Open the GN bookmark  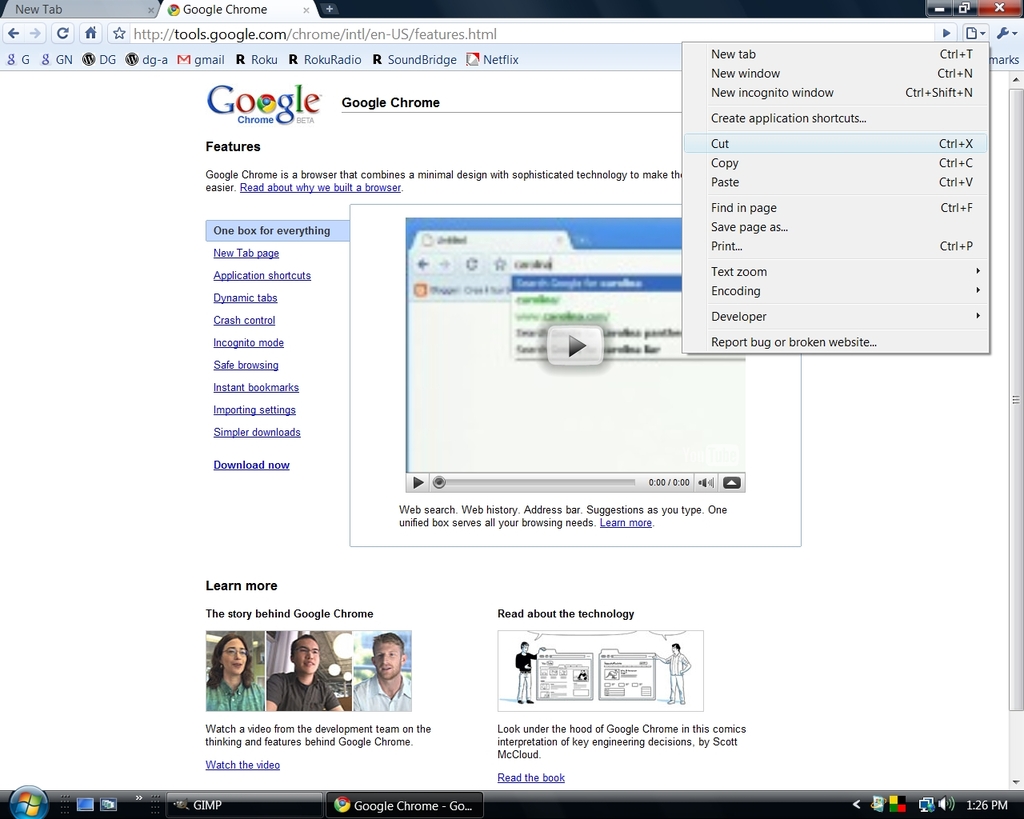point(56,59)
